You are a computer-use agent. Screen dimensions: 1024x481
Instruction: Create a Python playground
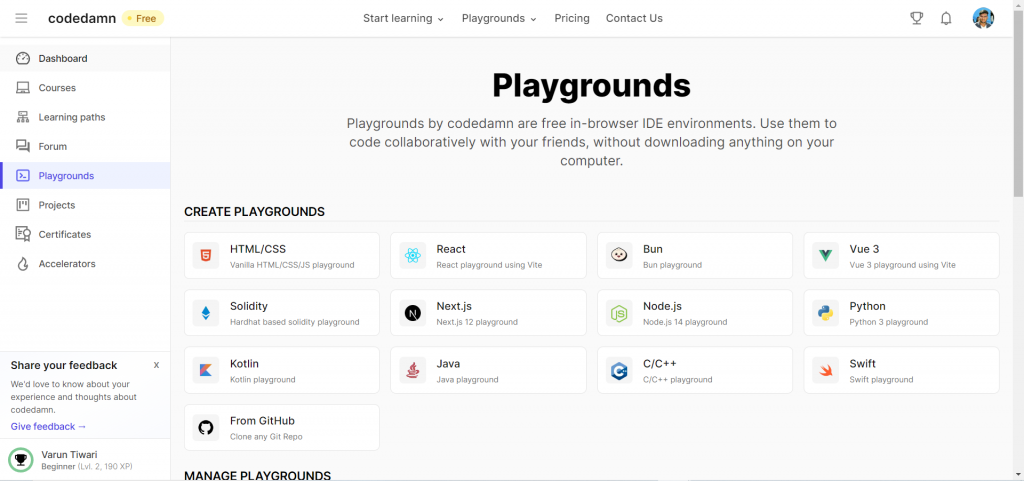901,313
